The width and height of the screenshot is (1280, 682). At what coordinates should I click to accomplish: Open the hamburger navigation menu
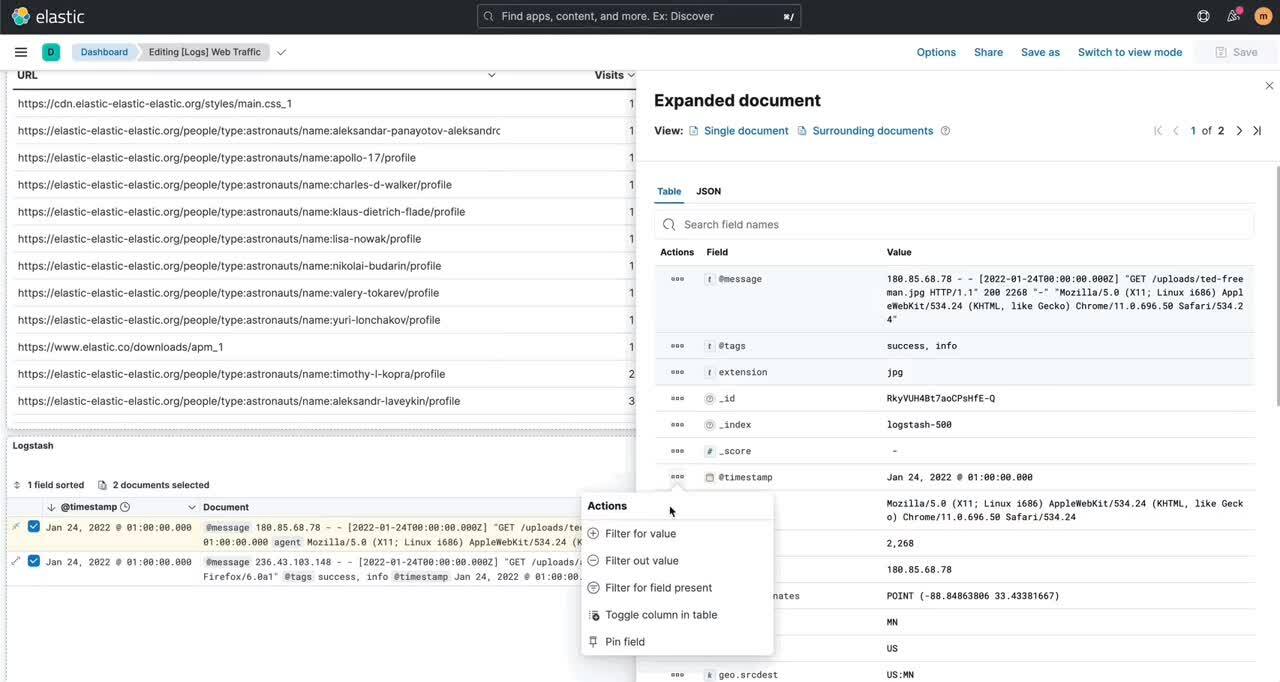(x=21, y=52)
